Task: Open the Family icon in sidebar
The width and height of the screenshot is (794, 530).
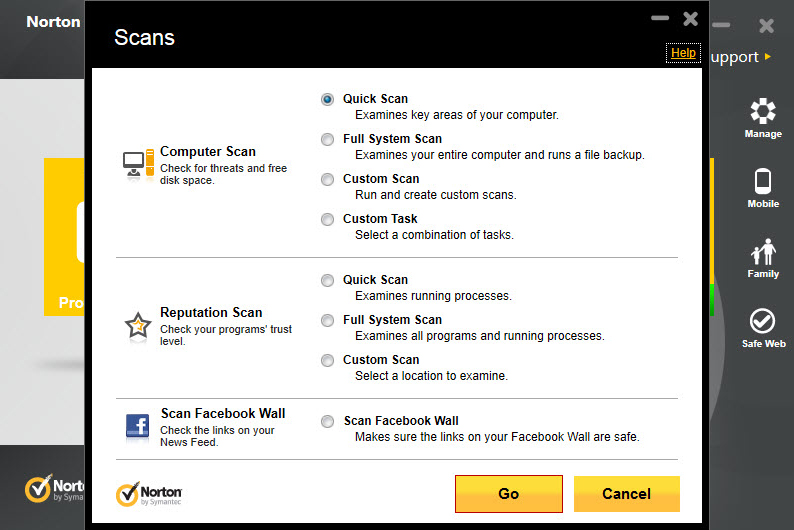Action: click(x=763, y=252)
